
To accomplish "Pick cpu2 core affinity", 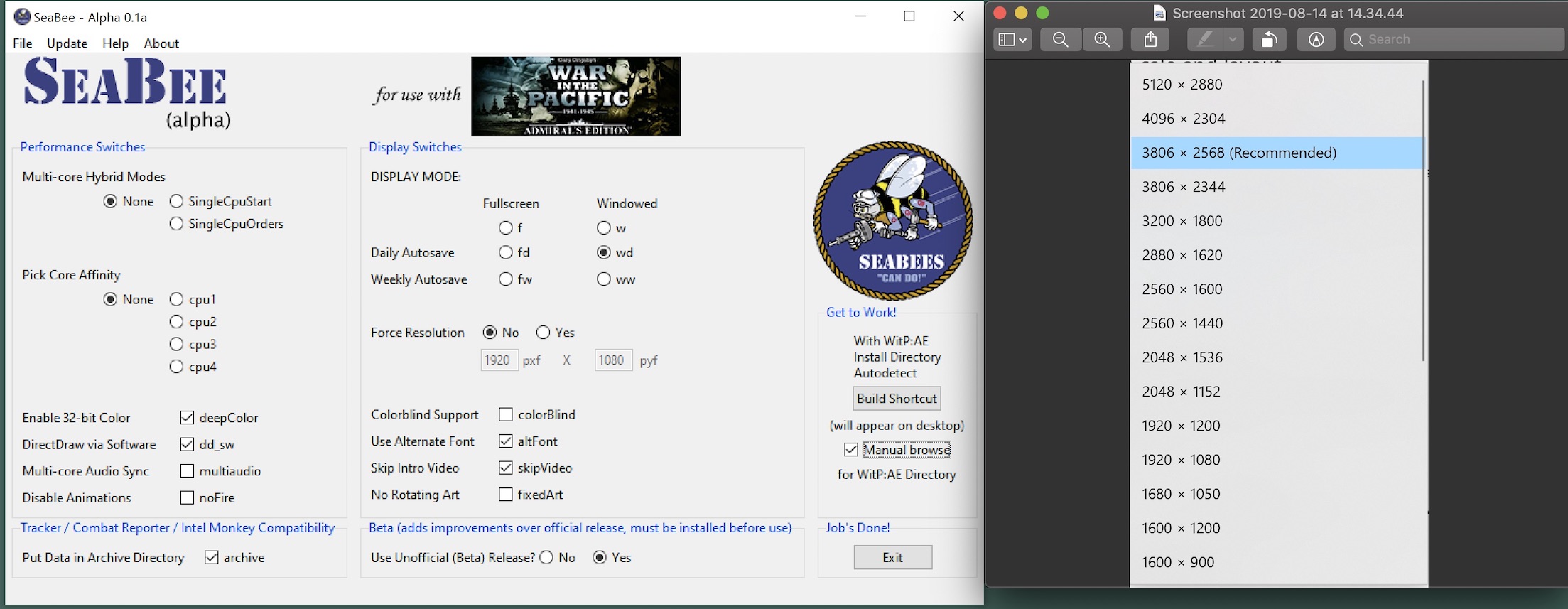I will (193, 322).
